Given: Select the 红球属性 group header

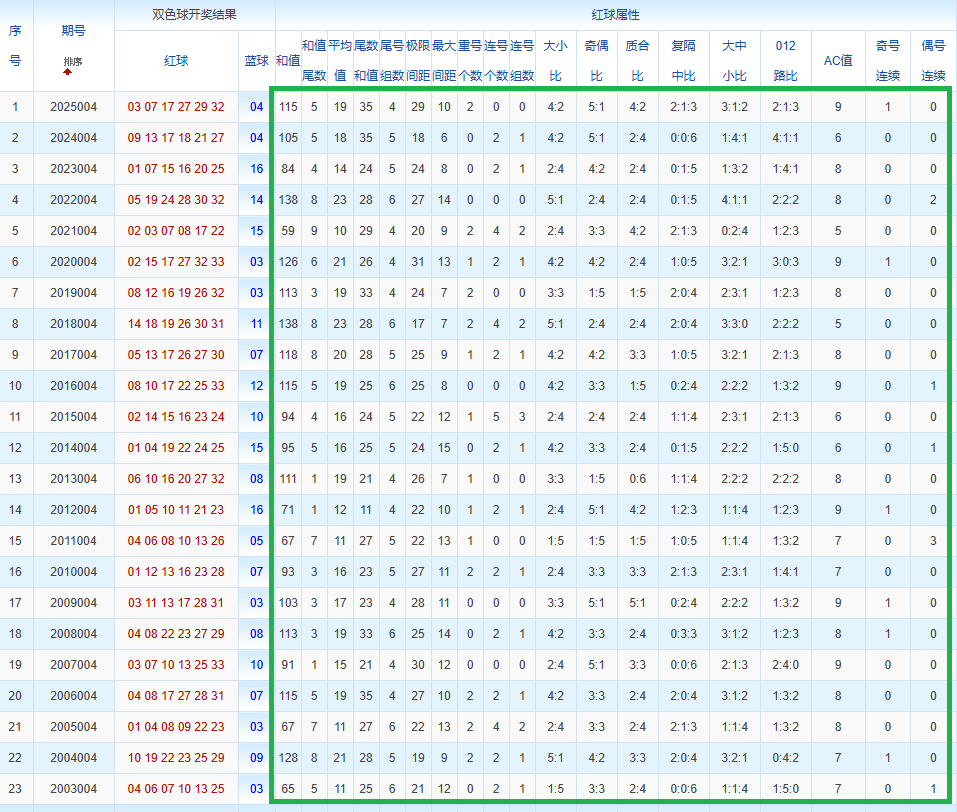Looking at the screenshot, I should pyautogui.click(x=615, y=15).
